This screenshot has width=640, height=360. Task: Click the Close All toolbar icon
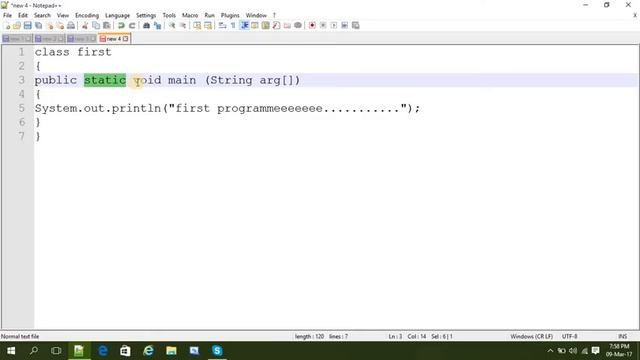(60, 26)
